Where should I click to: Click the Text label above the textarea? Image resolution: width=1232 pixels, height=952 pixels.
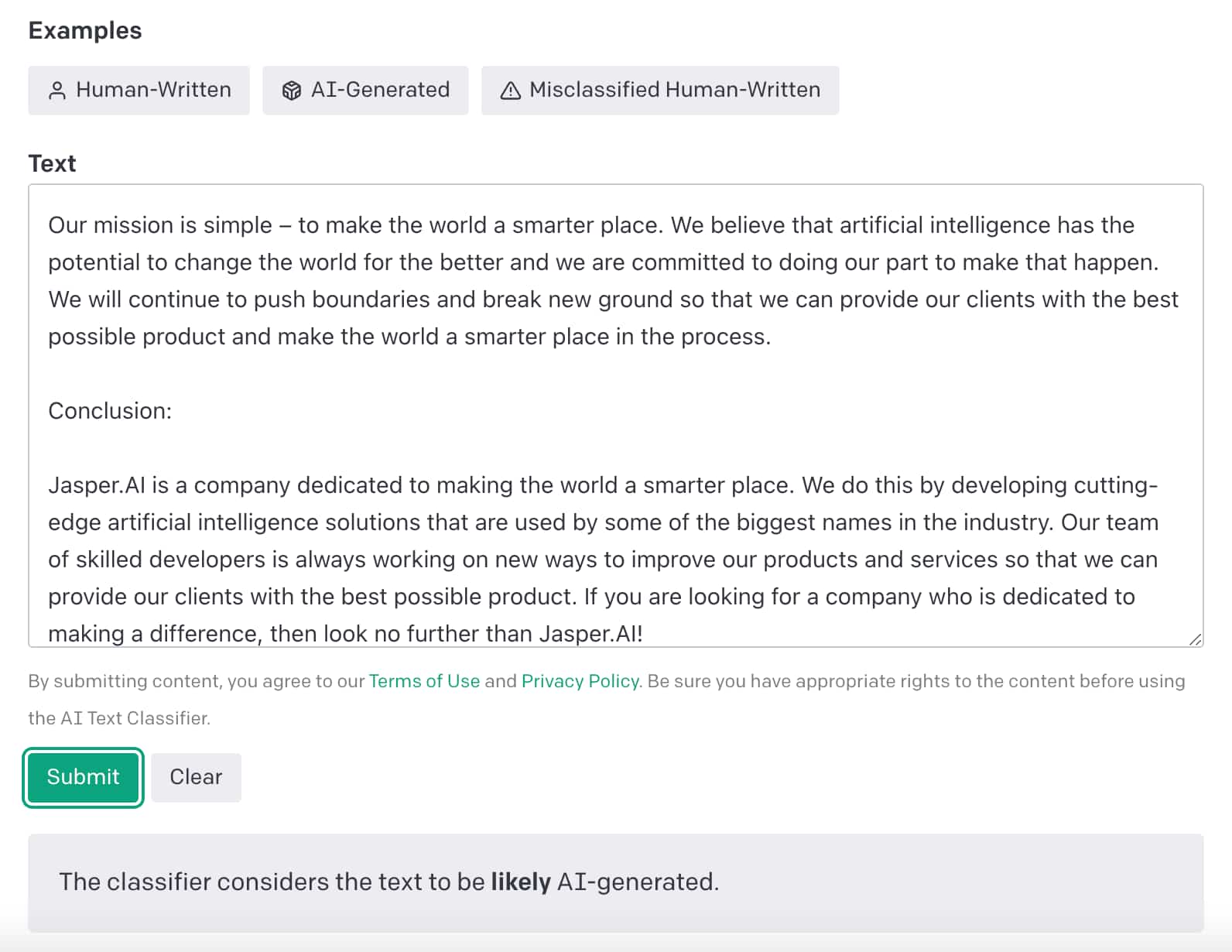click(x=51, y=163)
